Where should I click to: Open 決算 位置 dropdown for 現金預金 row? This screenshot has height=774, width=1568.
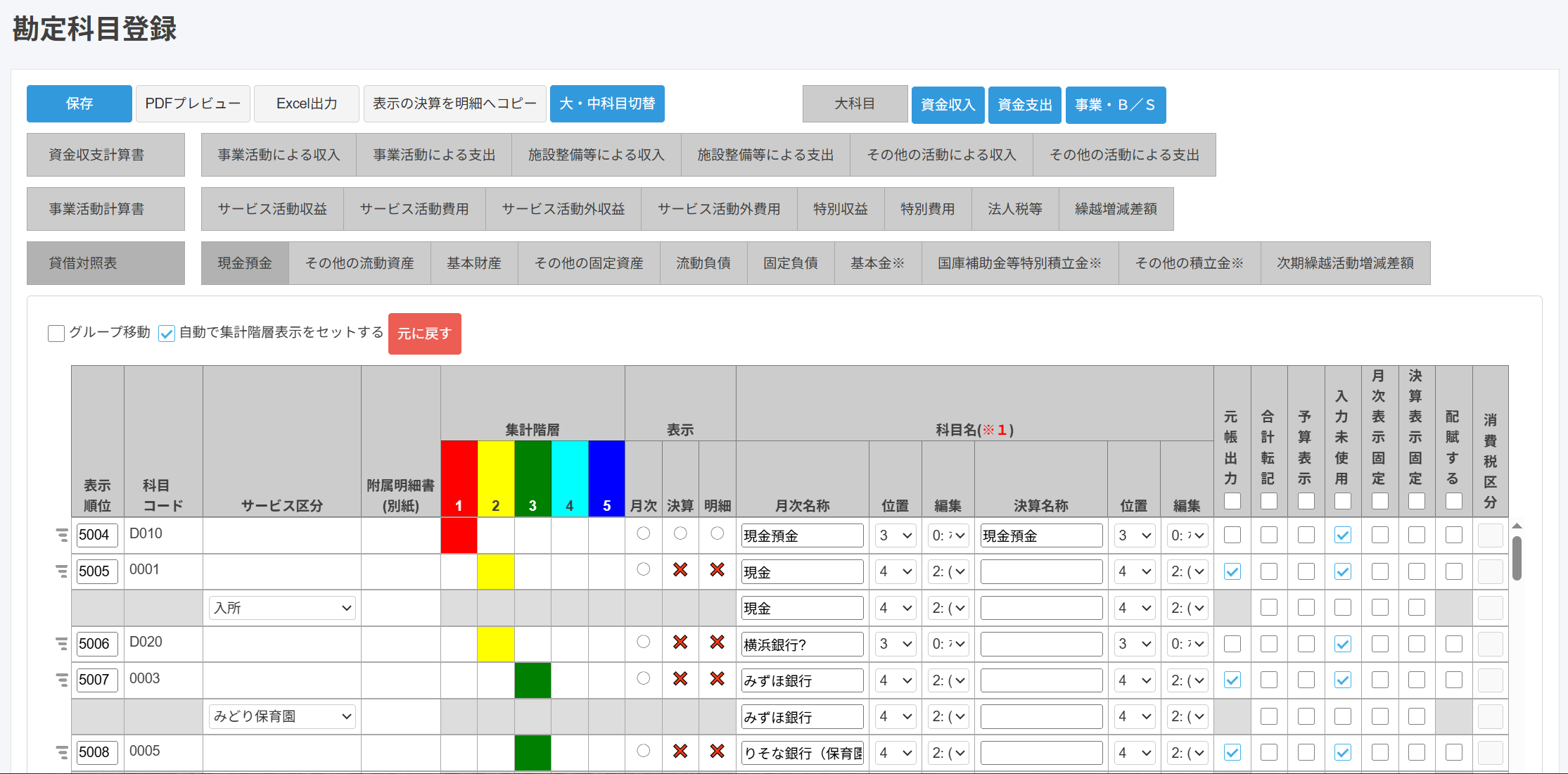[1135, 536]
